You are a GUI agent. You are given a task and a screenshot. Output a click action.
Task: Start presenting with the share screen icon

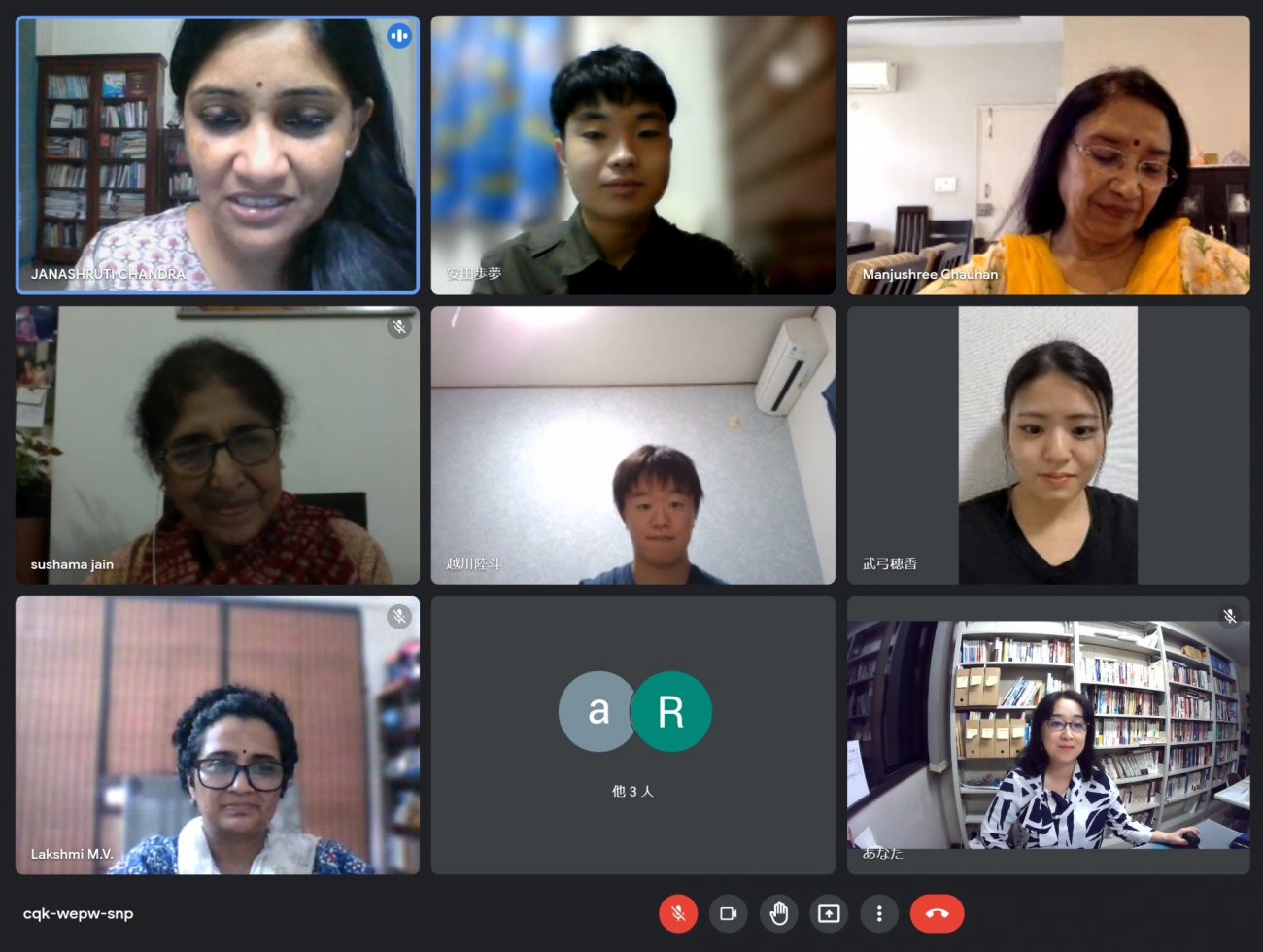point(829,913)
